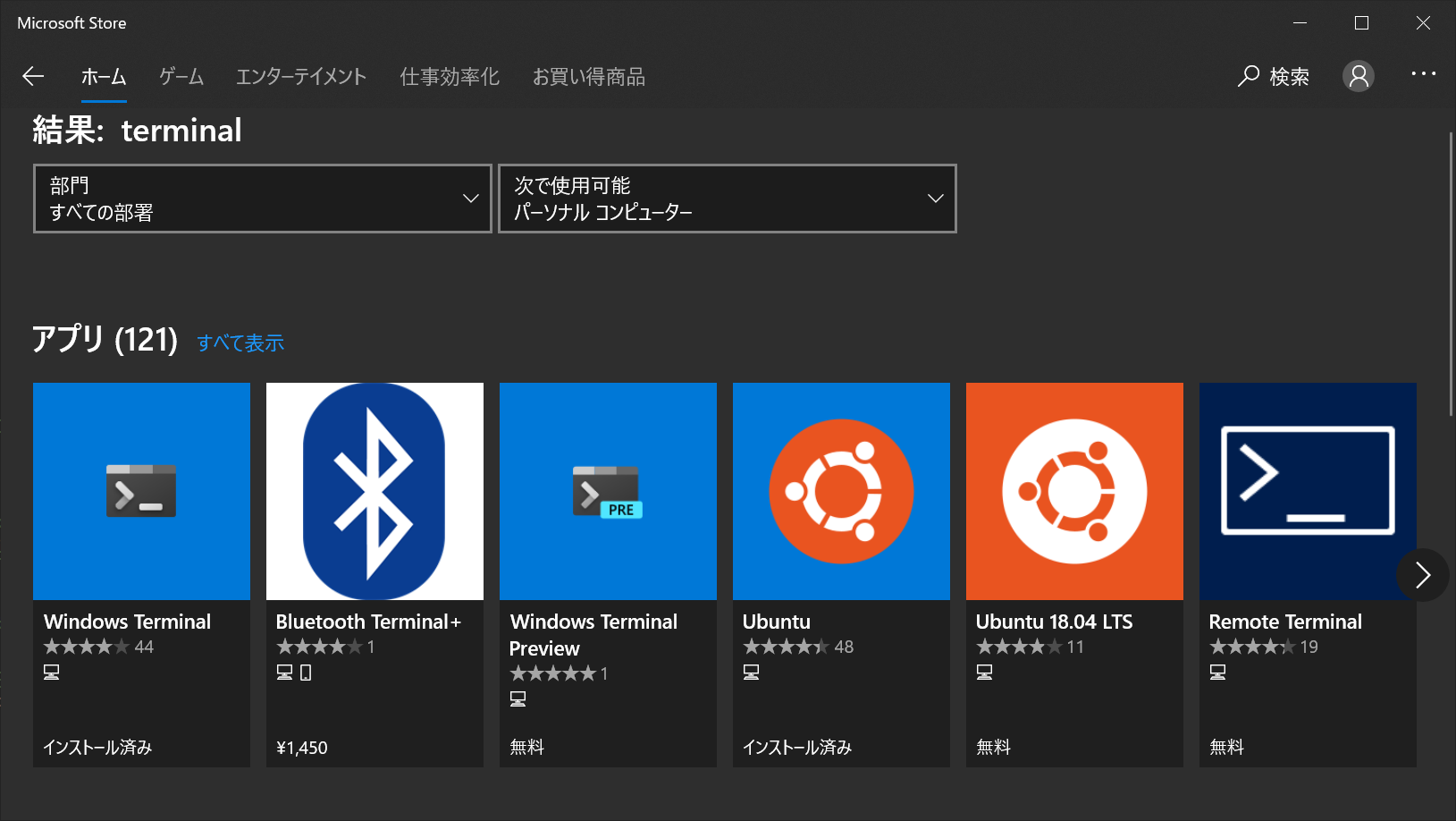
Task: Close the Microsoft Store window
Action: click(1423, 23)
